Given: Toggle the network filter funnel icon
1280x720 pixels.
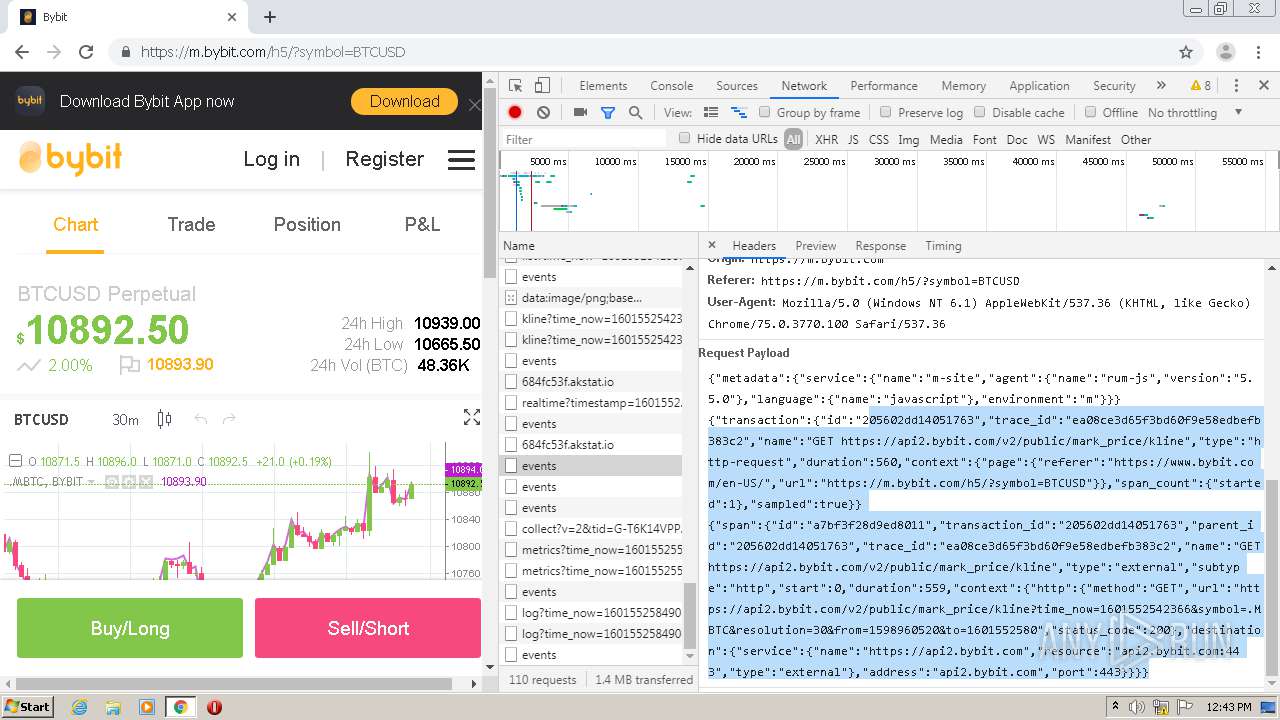Looking at the screenshot, I should [x=607, y=113].
